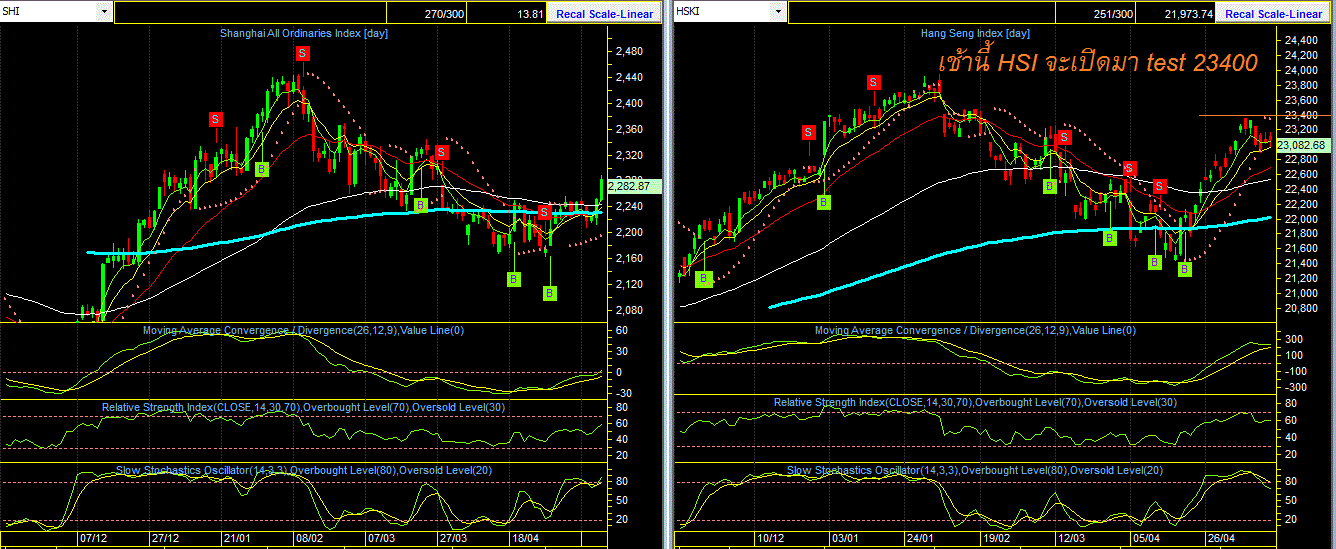Open the HSKI symbol dropdown arrow
The width and height of the screenshot is (1336, 549).
click(x=779, y=12)
